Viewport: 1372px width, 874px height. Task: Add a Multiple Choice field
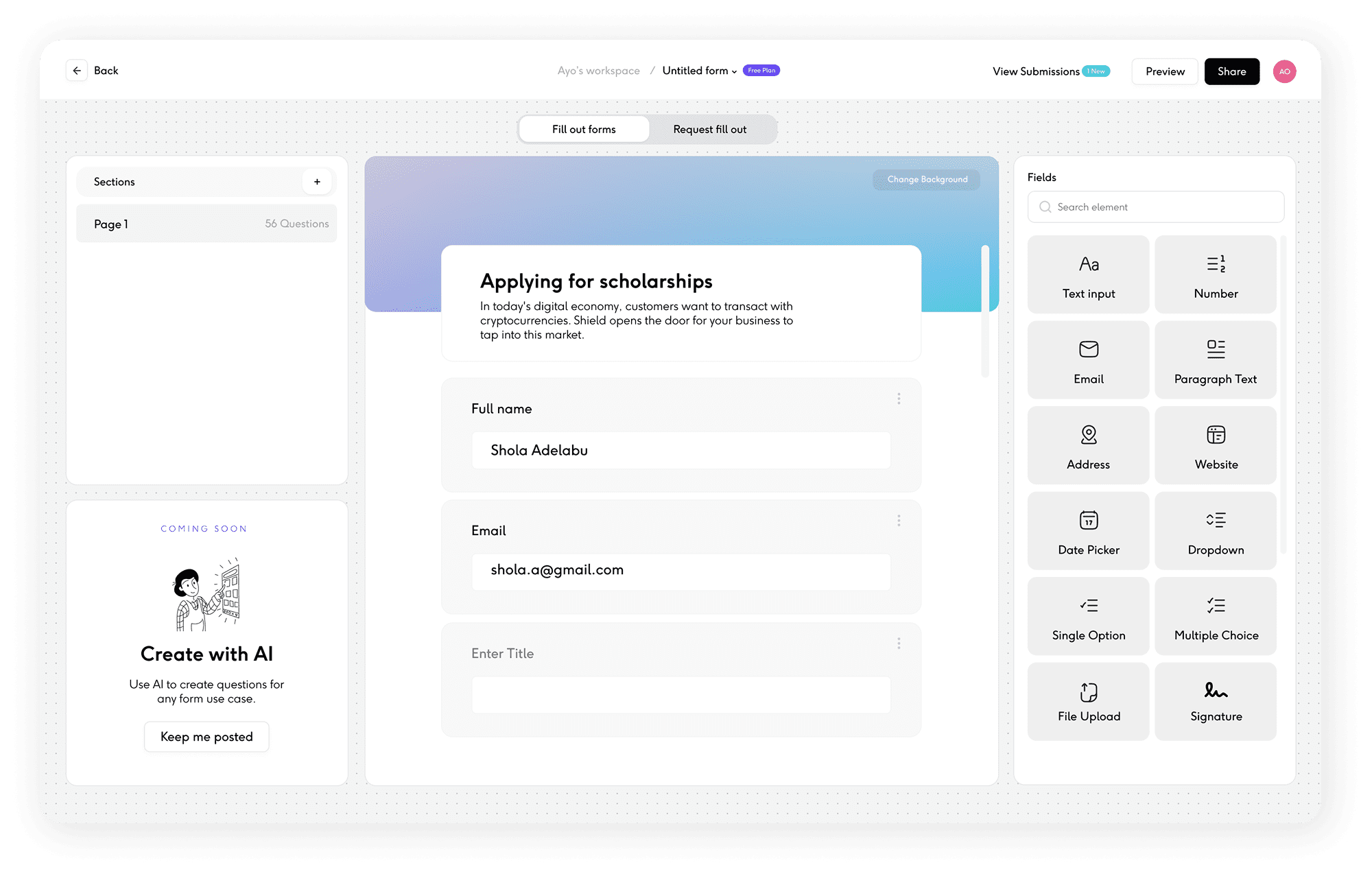(1215, 616)
